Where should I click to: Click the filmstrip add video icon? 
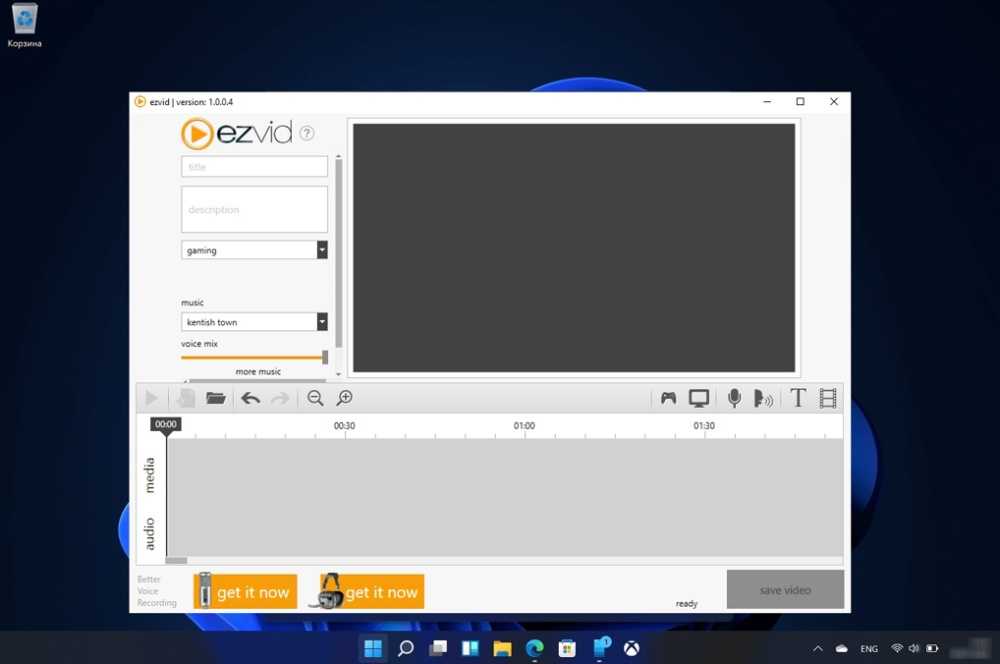pyautogui.click(x=828, y=398)
